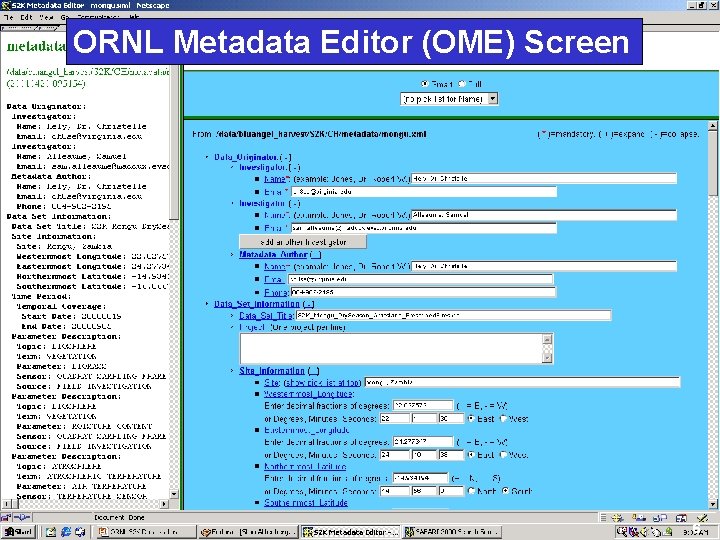Click the first Investigator Name input field
The image size is (720, 540).
coord(544,178)
